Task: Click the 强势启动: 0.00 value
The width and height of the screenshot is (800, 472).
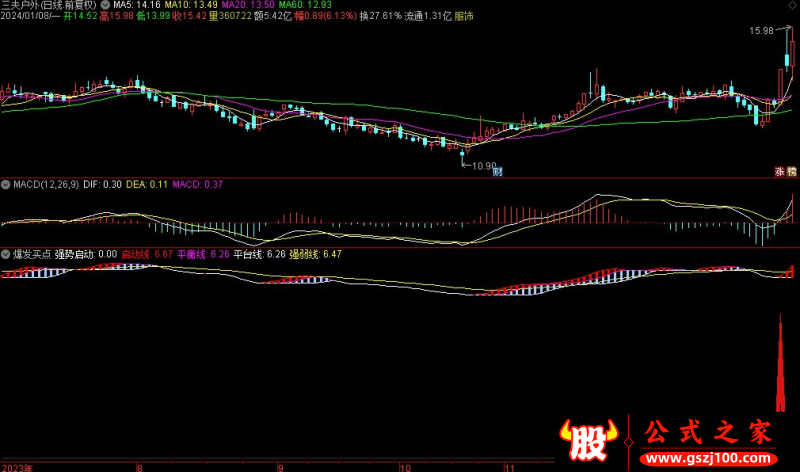Action: pos(86,254)
